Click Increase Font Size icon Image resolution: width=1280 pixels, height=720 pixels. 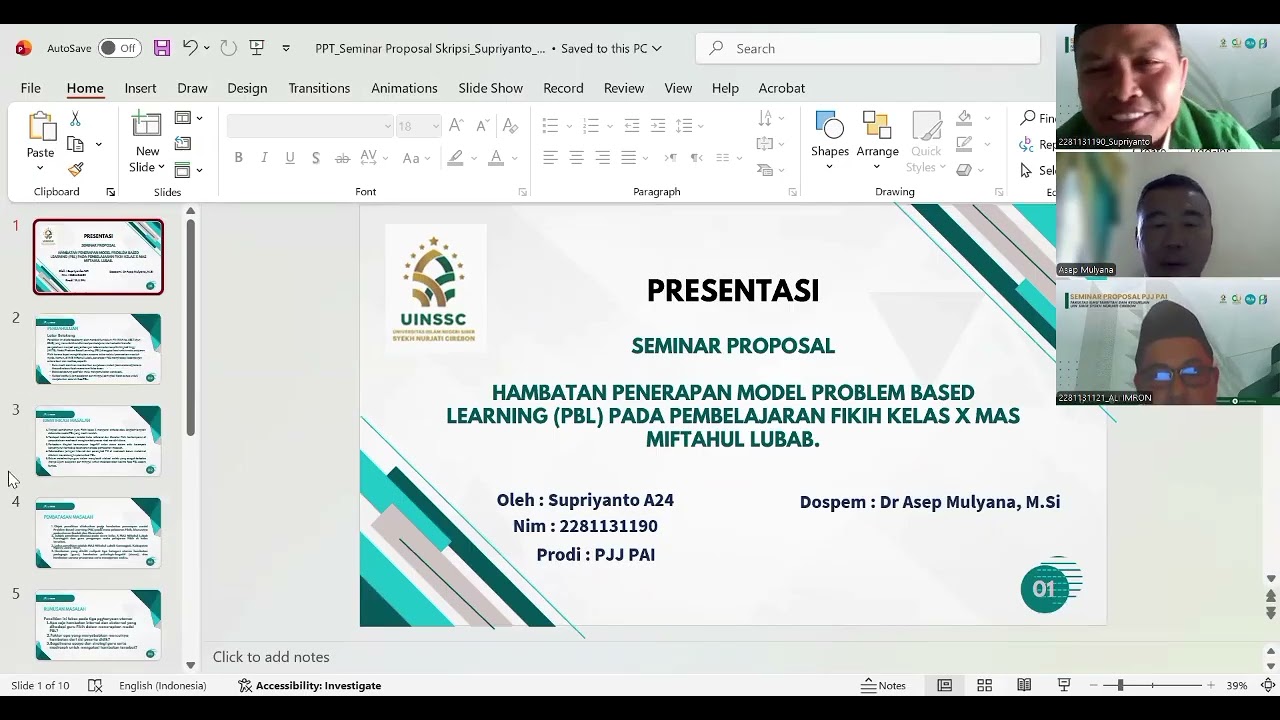(456, 126)
